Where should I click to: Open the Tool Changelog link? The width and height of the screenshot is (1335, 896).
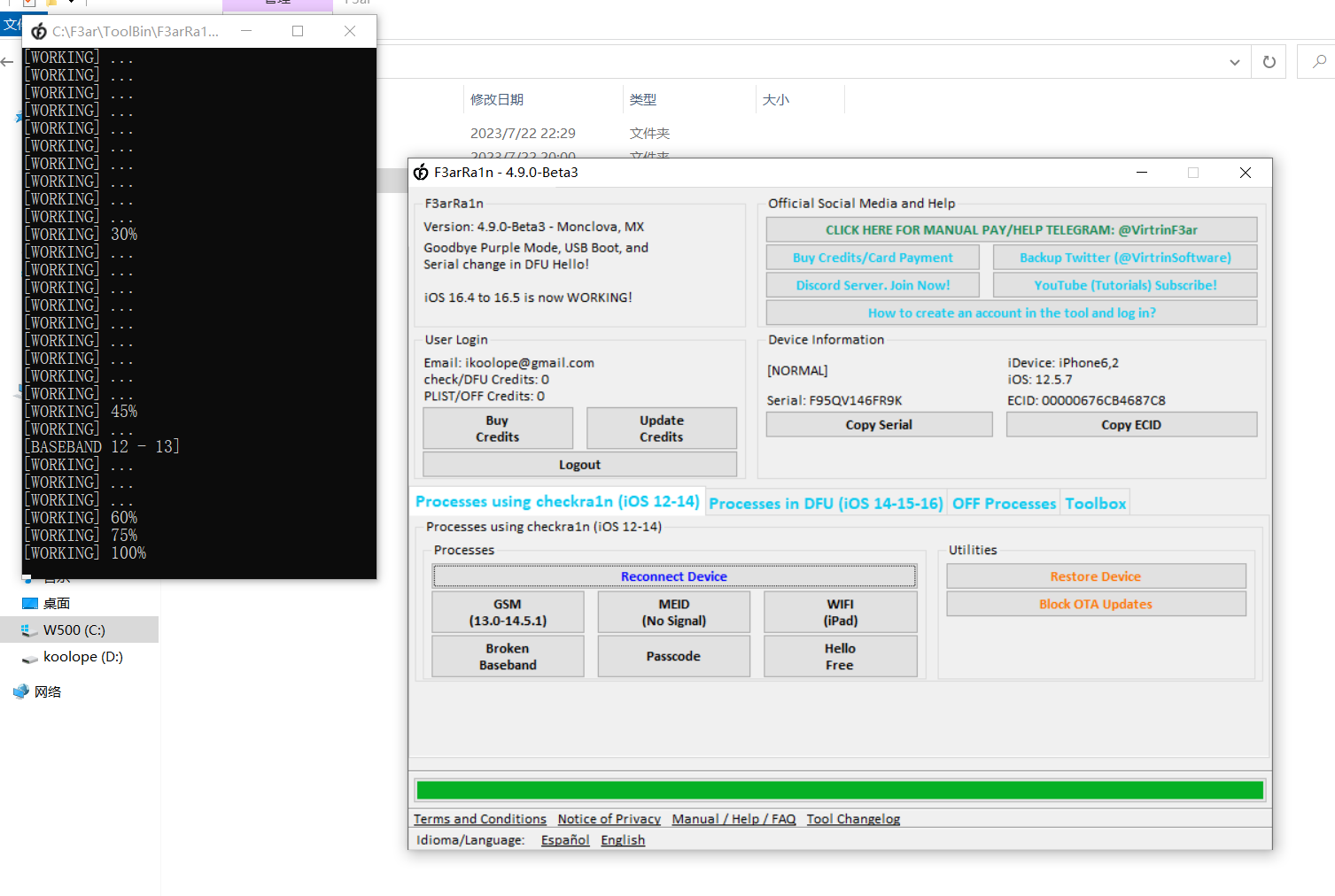[x=852, y=819]
